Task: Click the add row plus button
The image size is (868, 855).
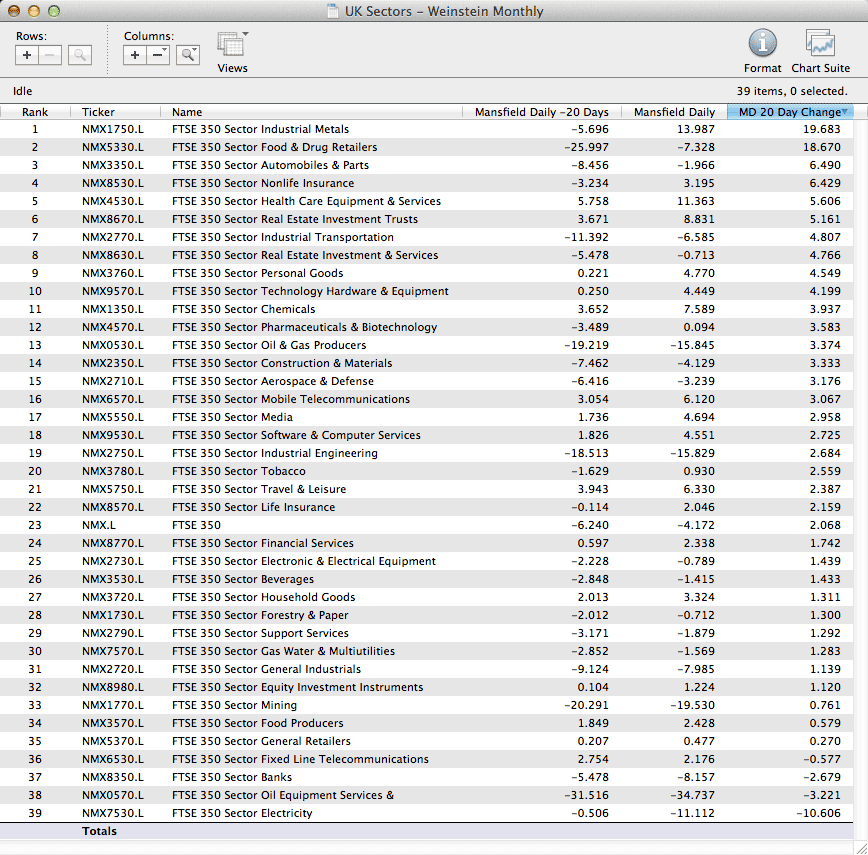Action: (x=27, y=55)
